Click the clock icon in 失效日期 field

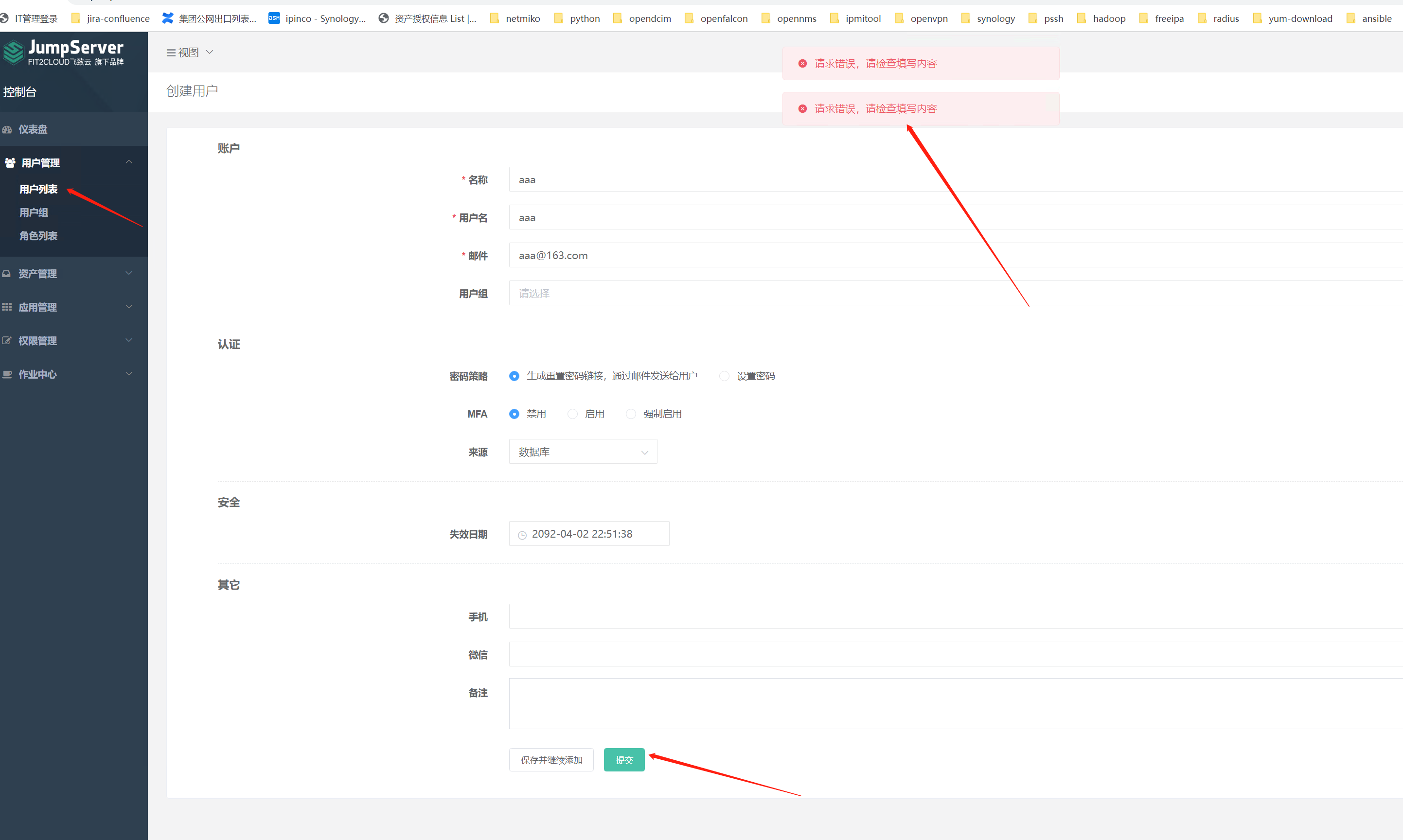pyautogui.click(x=522, y=535)
